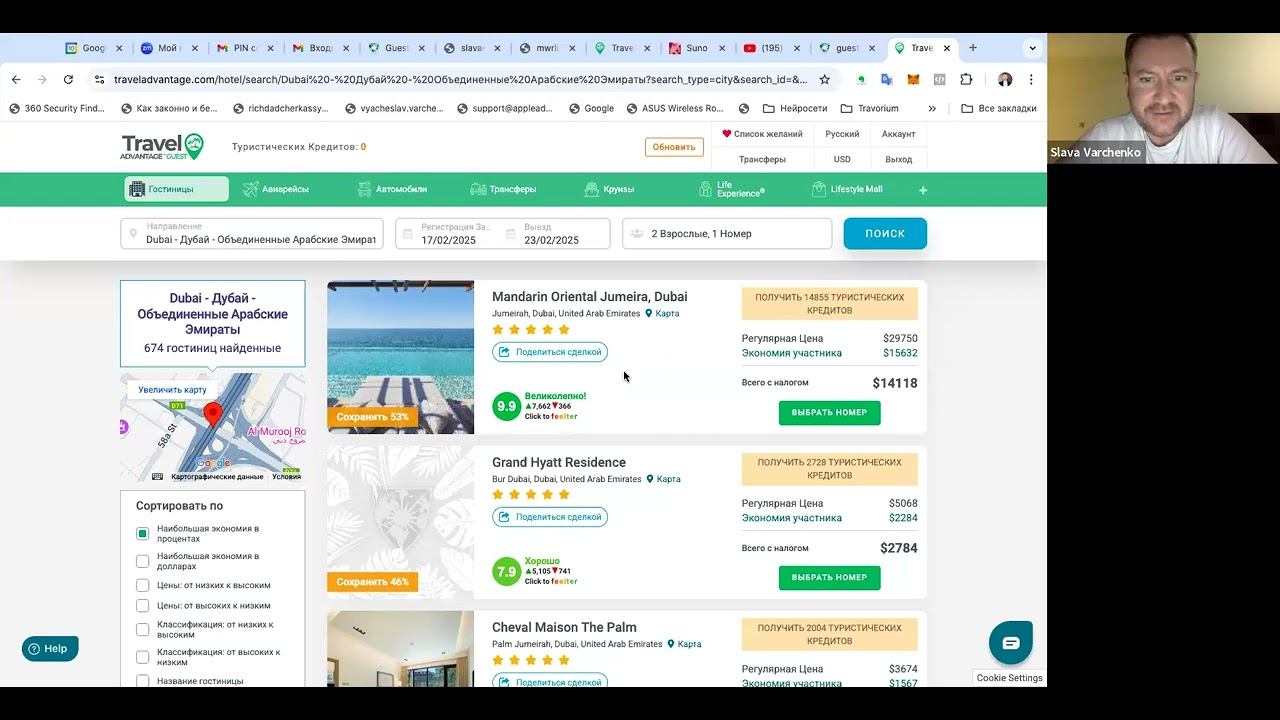Click the address bar URL field
Viewport: 1280px width, 720px height.
pyautogui.click(x=460, y=79)
